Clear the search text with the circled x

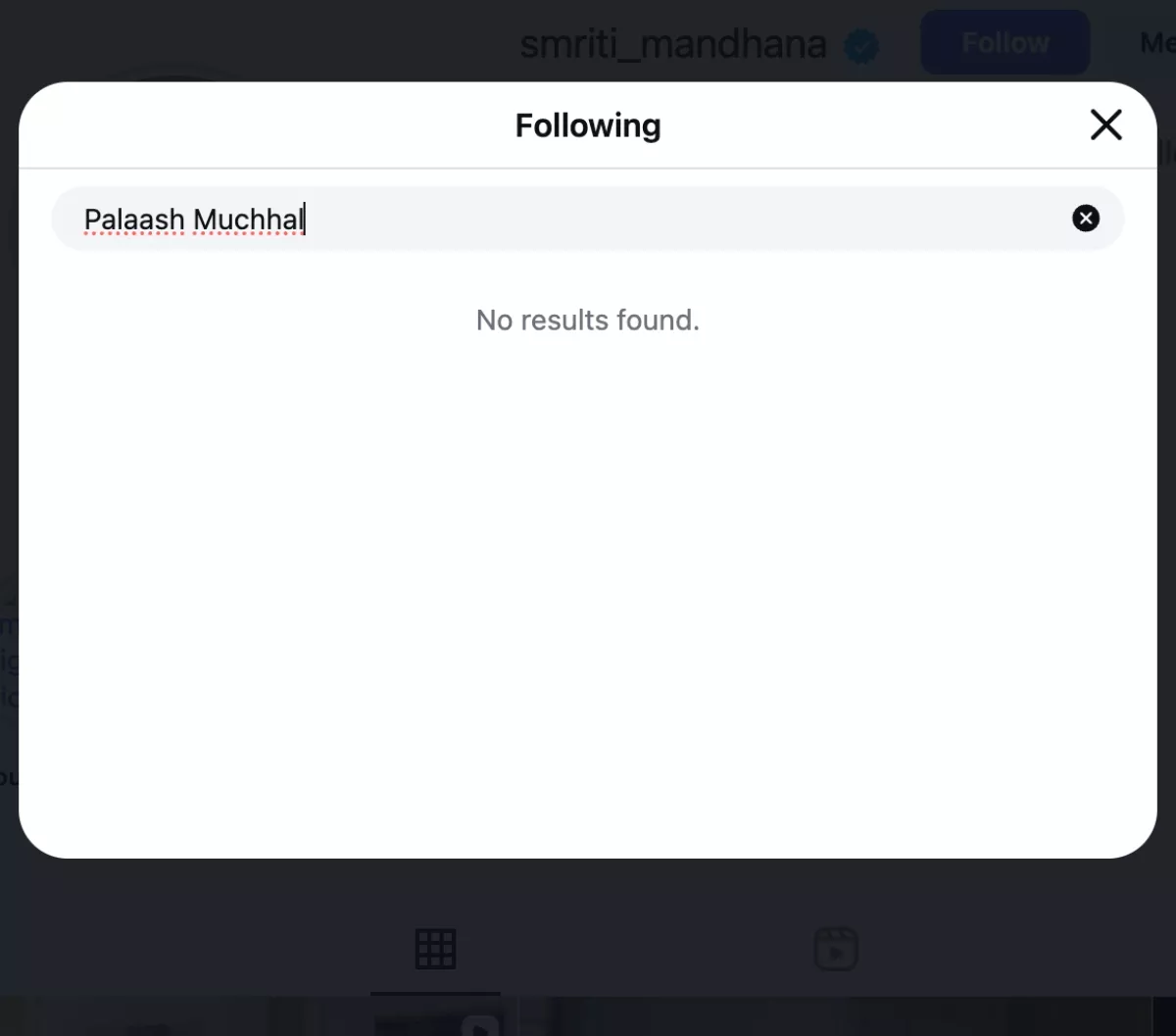(x=1085, y=219)
